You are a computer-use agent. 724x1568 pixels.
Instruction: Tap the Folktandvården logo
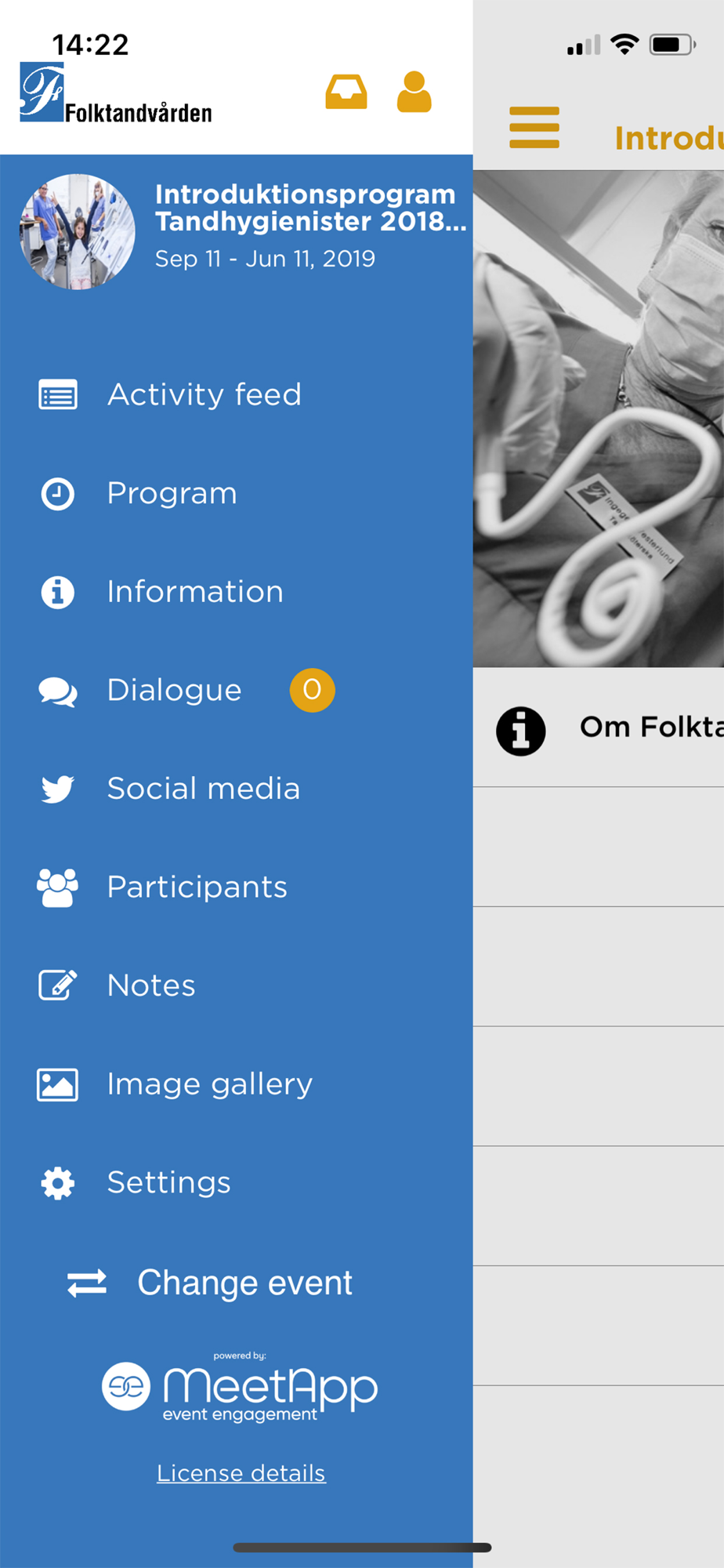(116, 93)
